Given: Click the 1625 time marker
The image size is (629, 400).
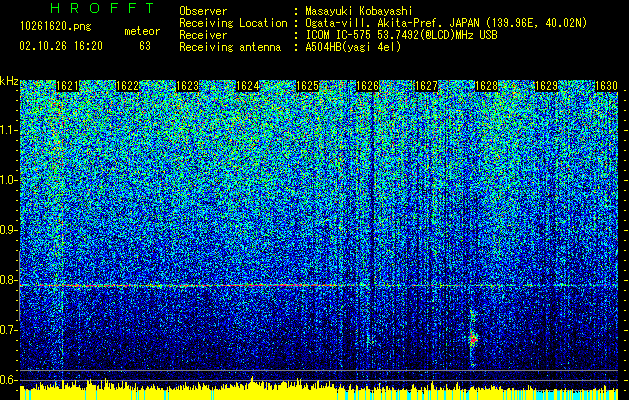Looking at the screenshot, I should [x=307, y=86].
